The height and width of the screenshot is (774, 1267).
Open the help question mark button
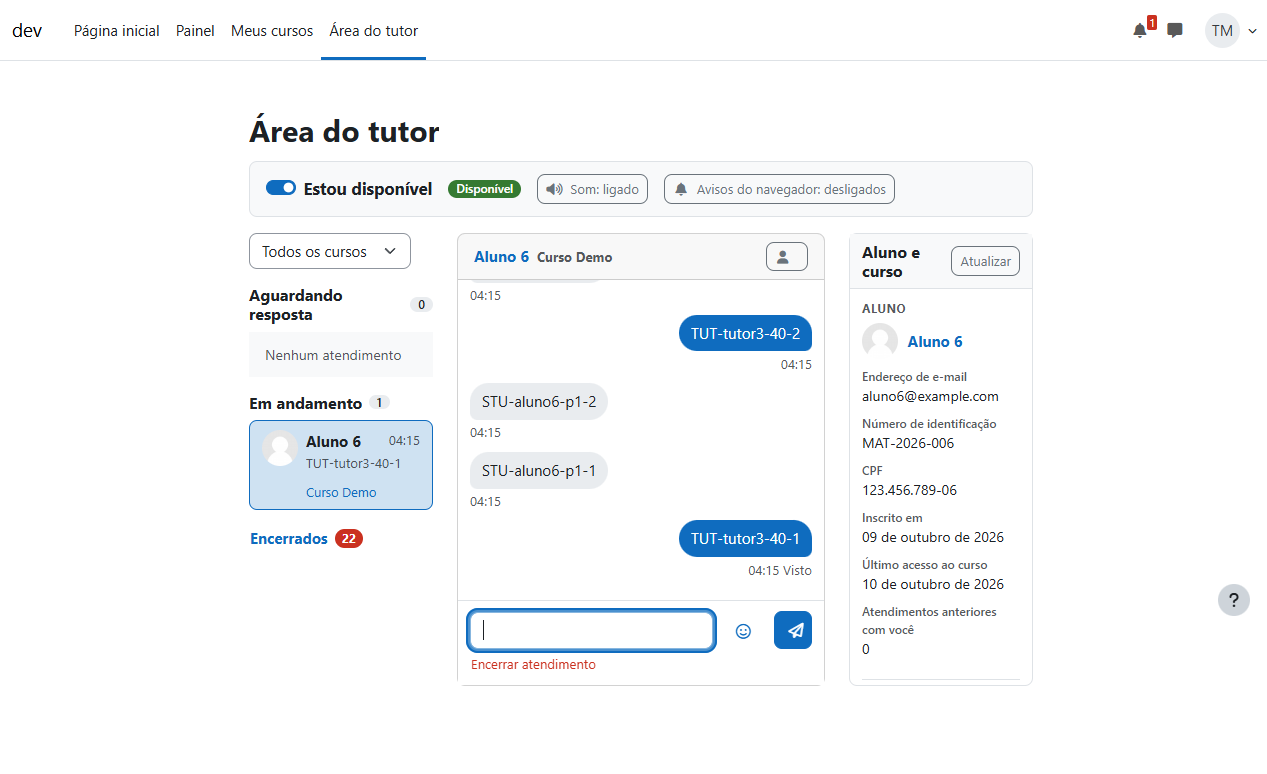(1234, 600)
